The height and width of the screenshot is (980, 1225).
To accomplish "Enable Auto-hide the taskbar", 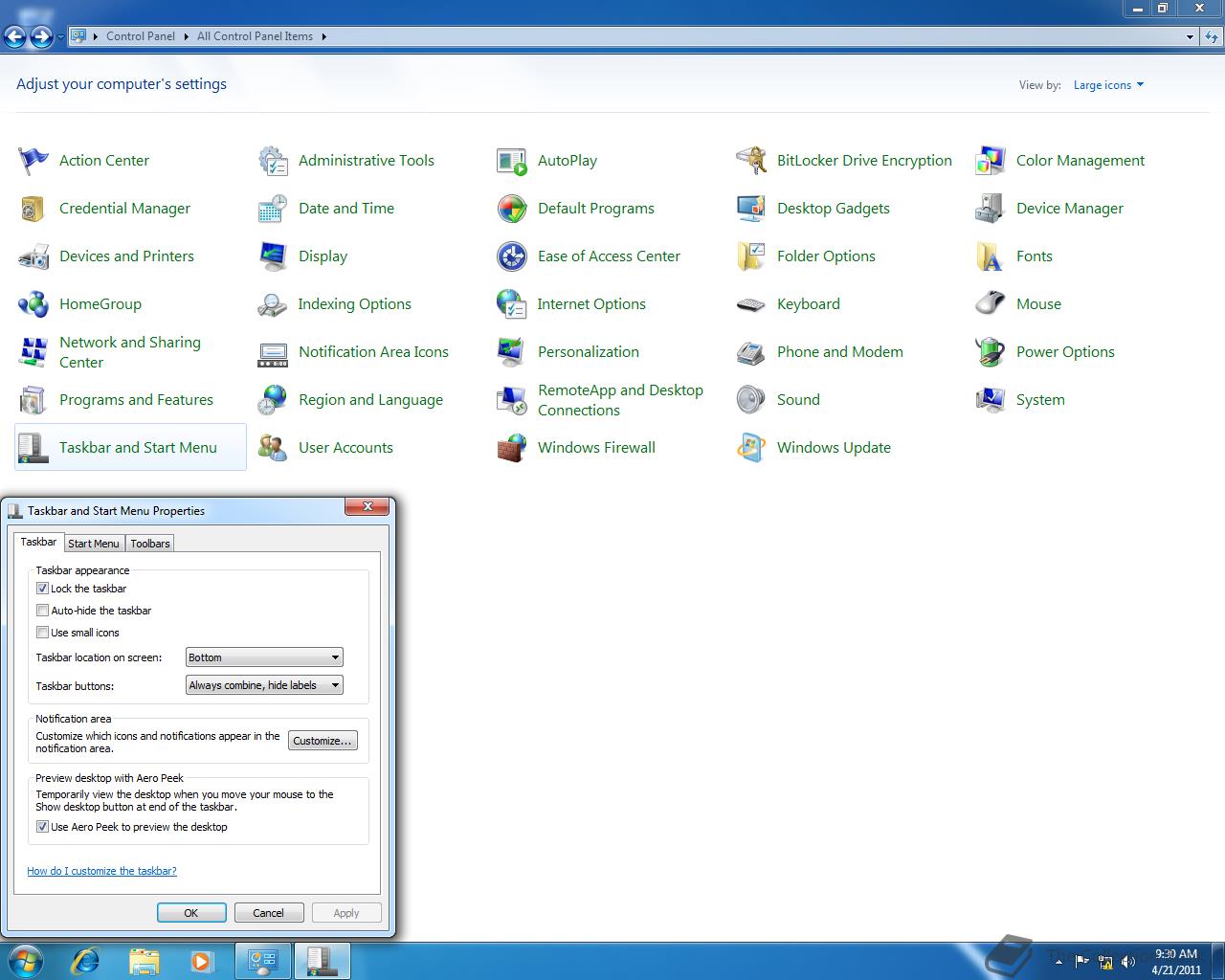I will coord(42,610).
